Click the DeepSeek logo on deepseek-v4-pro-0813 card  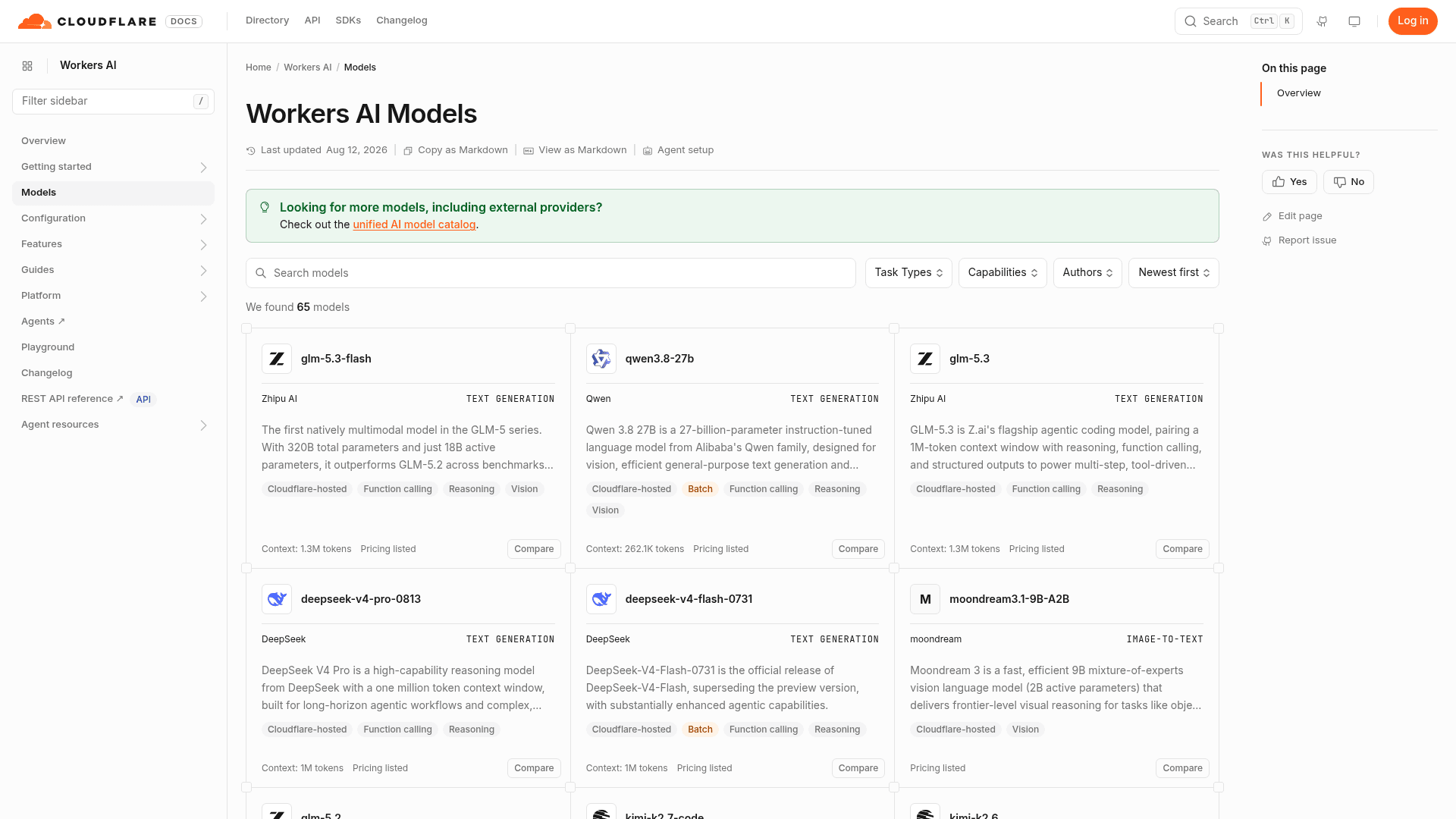(277, 599)
